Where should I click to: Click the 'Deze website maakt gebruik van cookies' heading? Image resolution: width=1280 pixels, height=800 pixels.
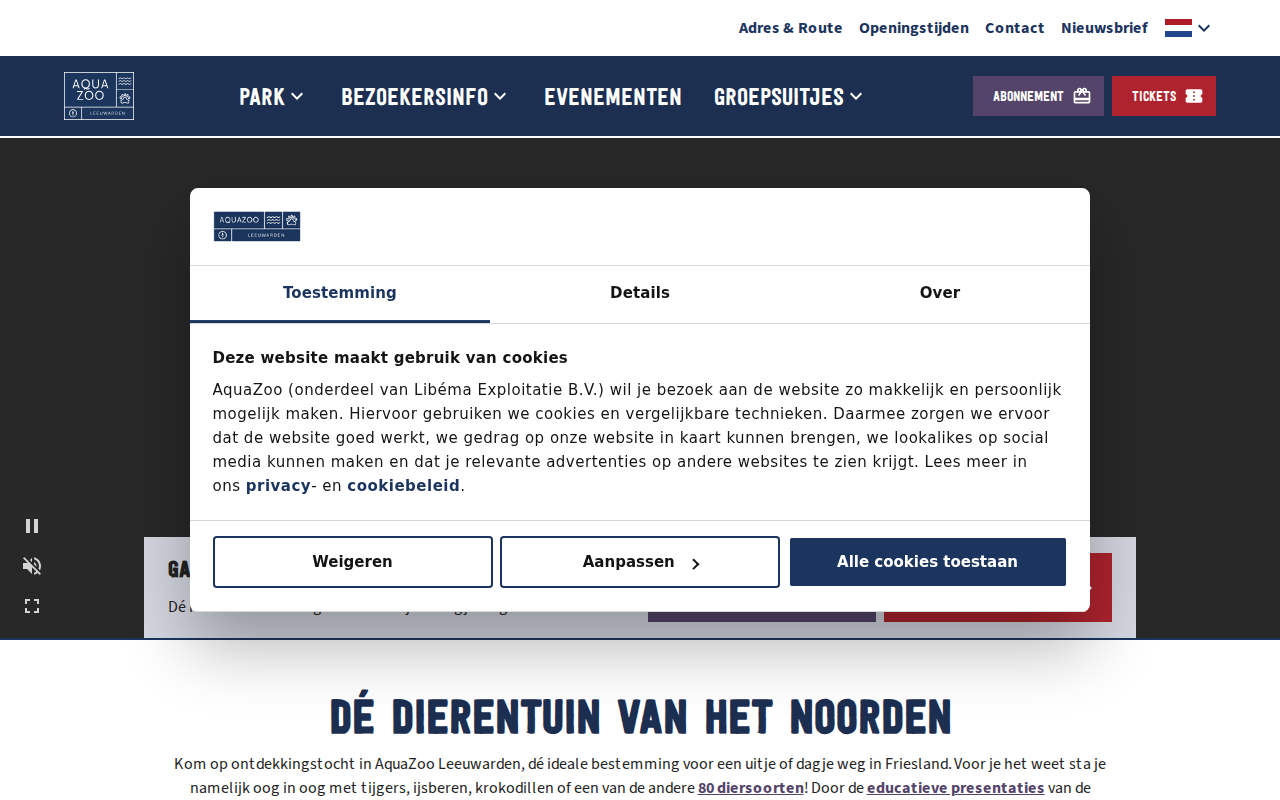tap(390, 358)
